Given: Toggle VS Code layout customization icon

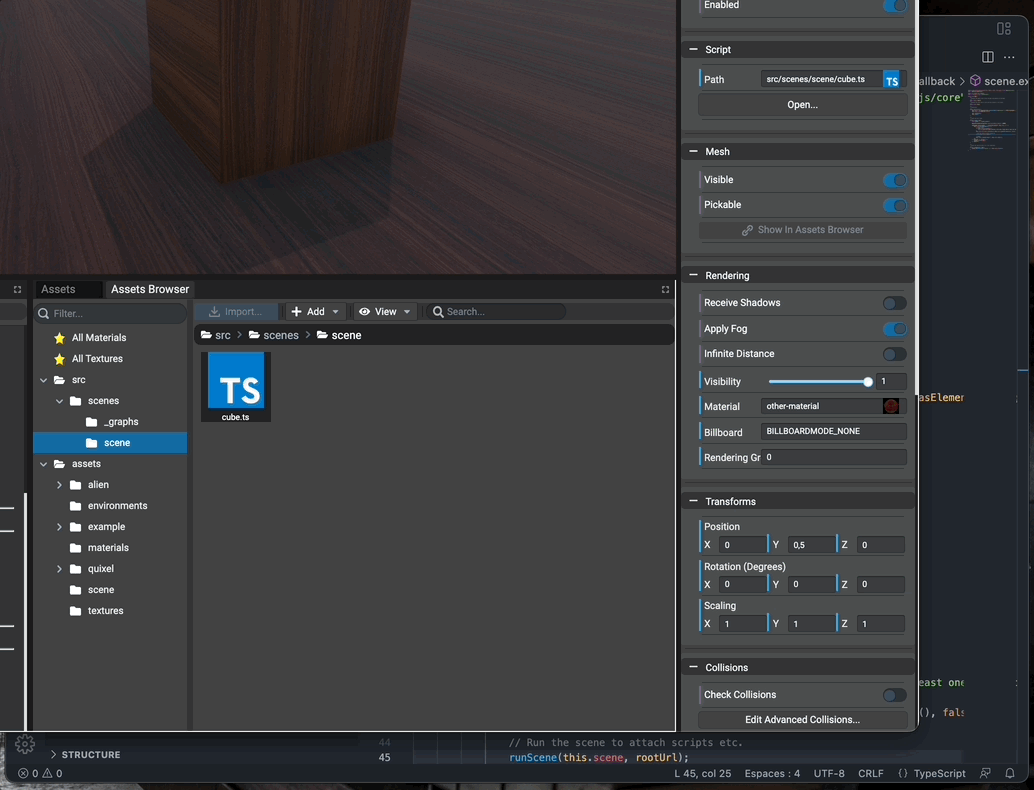Looking at the screenshot, I should 1004,28.
